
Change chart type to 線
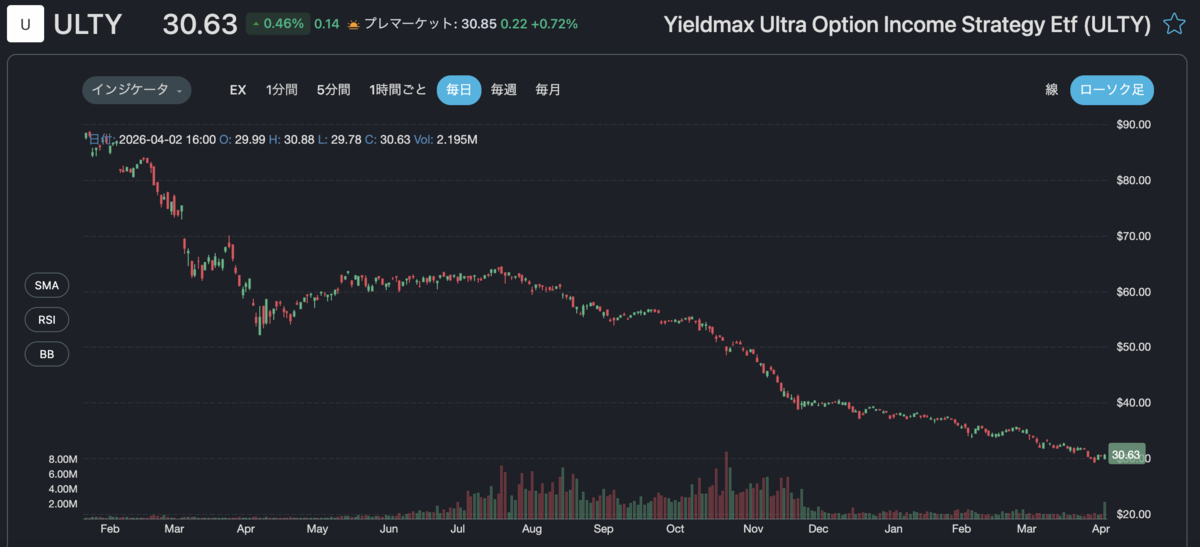1052,90
